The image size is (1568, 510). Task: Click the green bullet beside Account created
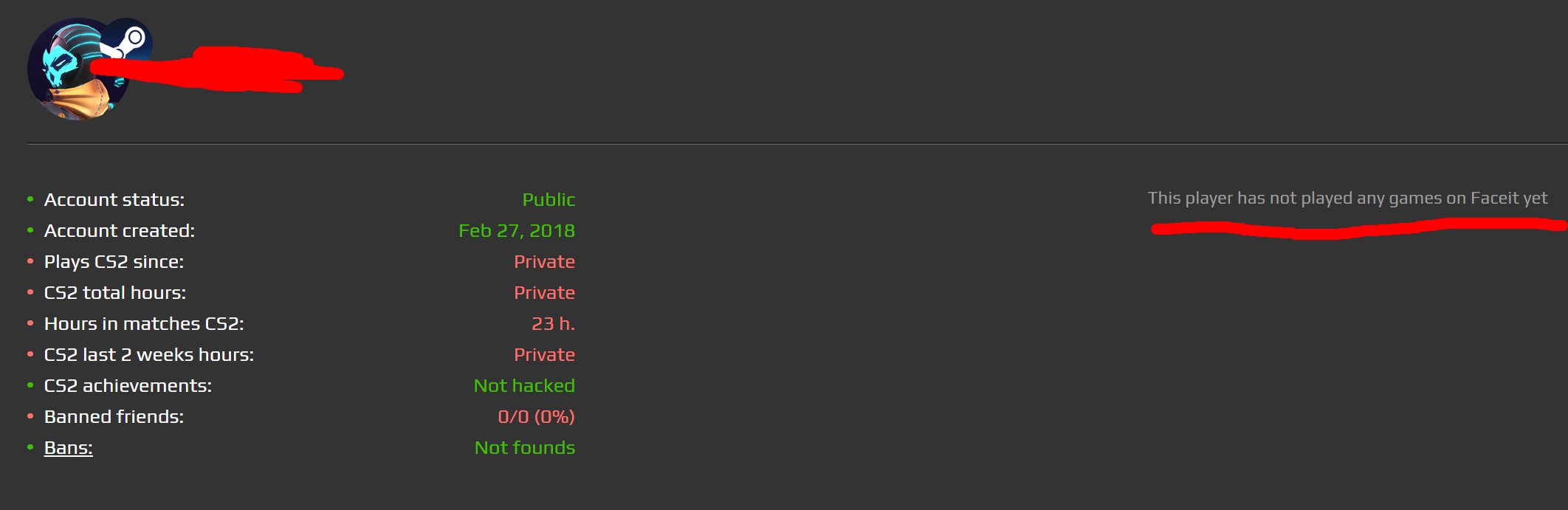[x=30, y=230]
